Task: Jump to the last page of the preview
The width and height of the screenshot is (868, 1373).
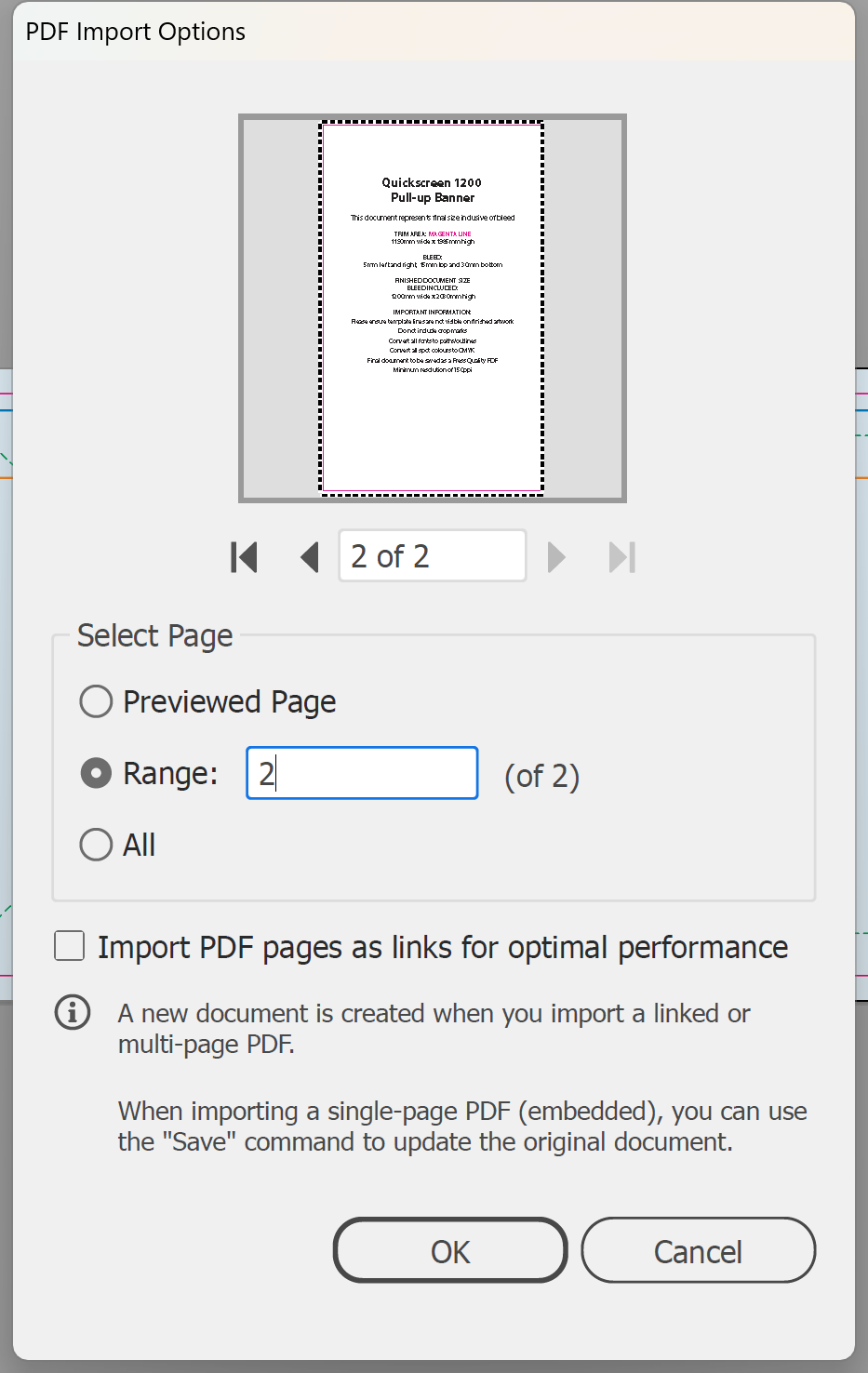Action: (x=622, y=557)
